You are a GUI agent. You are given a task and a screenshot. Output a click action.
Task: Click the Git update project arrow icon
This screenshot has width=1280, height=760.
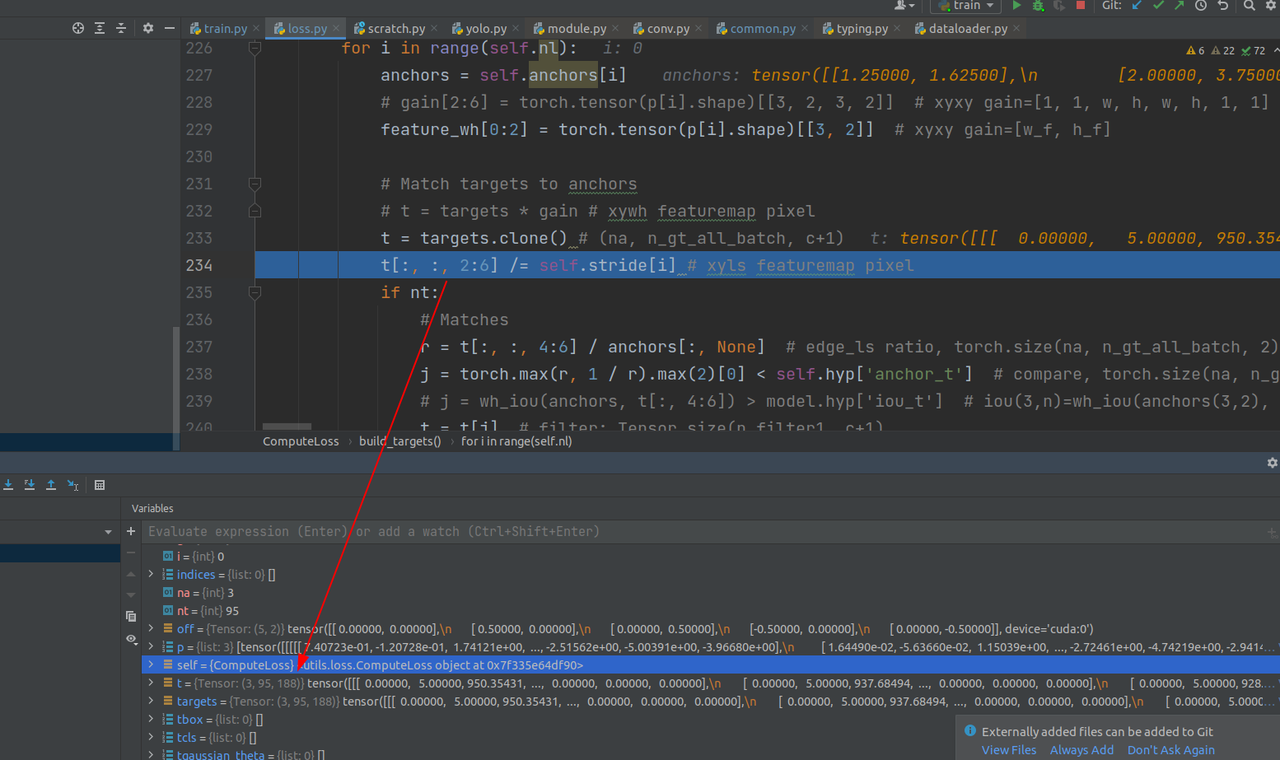coord(1137,6)
